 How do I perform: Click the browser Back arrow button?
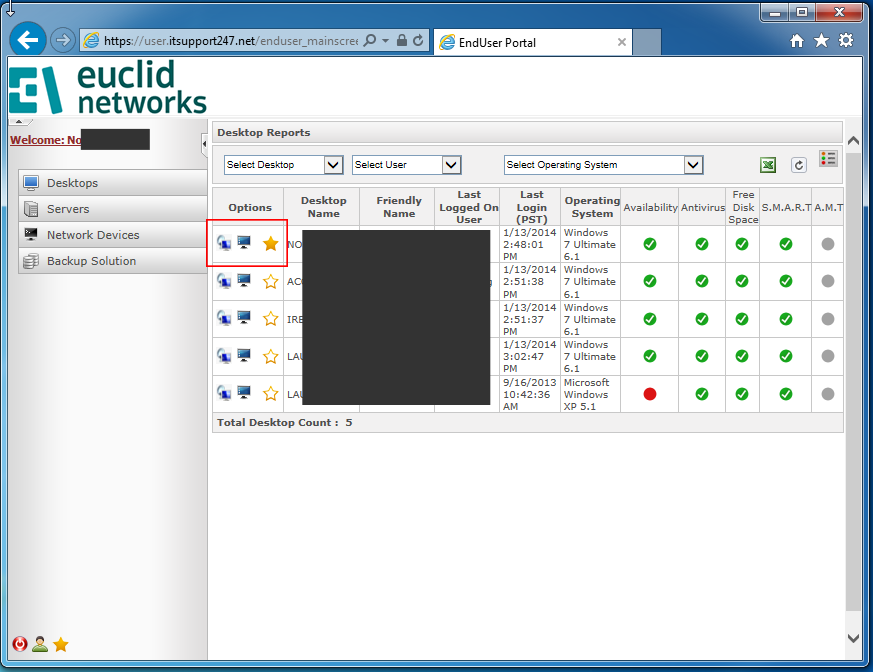pos(27,40)
